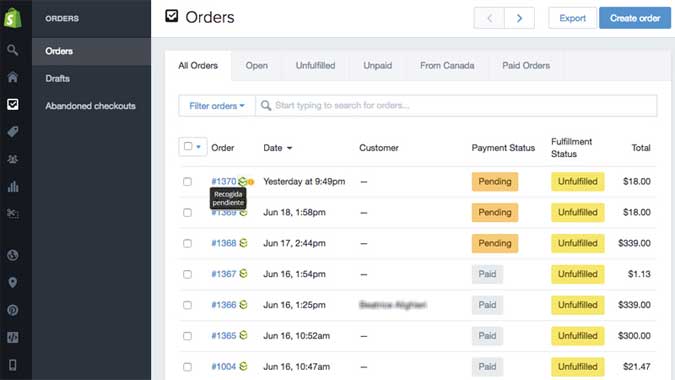The width and height of the screenshot is (675, 380).
Task: Click the Paid badge on order #1367
Action: 487,274
